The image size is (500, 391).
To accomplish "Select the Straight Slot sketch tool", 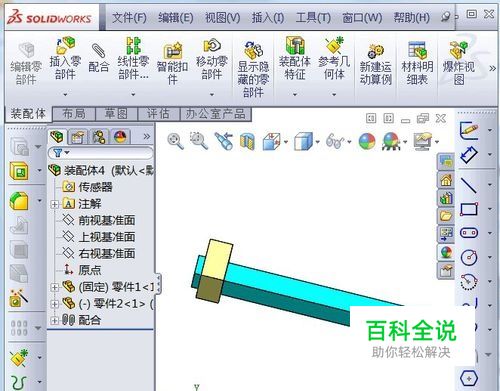I will pyautogui.click(x=469, y=233).
